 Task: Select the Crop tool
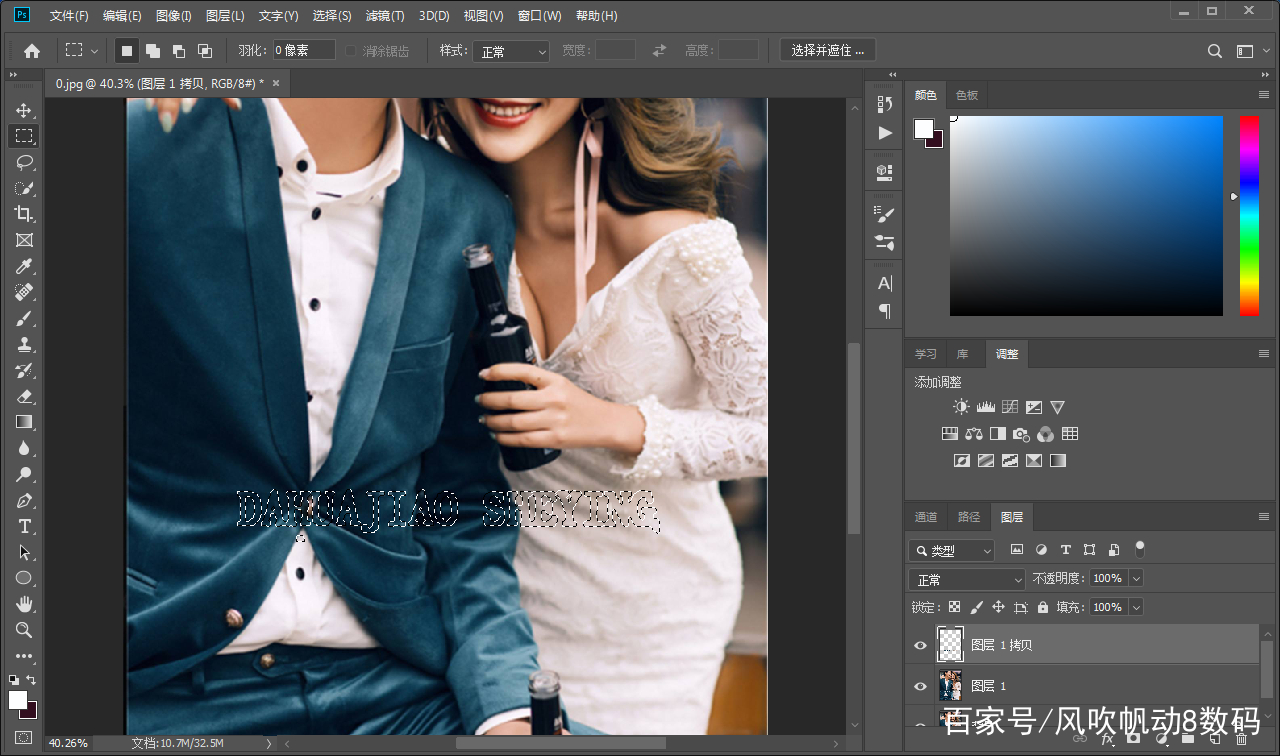point(24,214)
